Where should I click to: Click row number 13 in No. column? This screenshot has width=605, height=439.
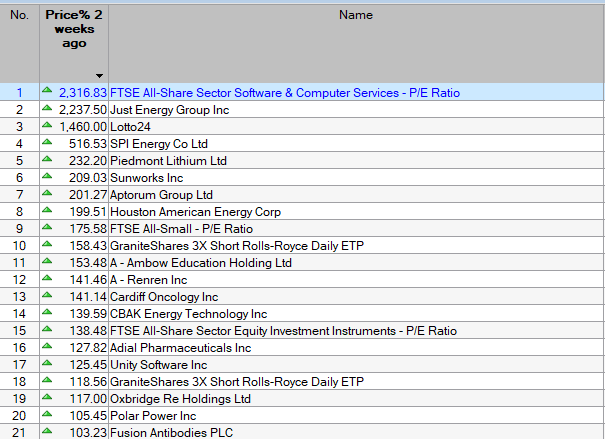point(19,296)
